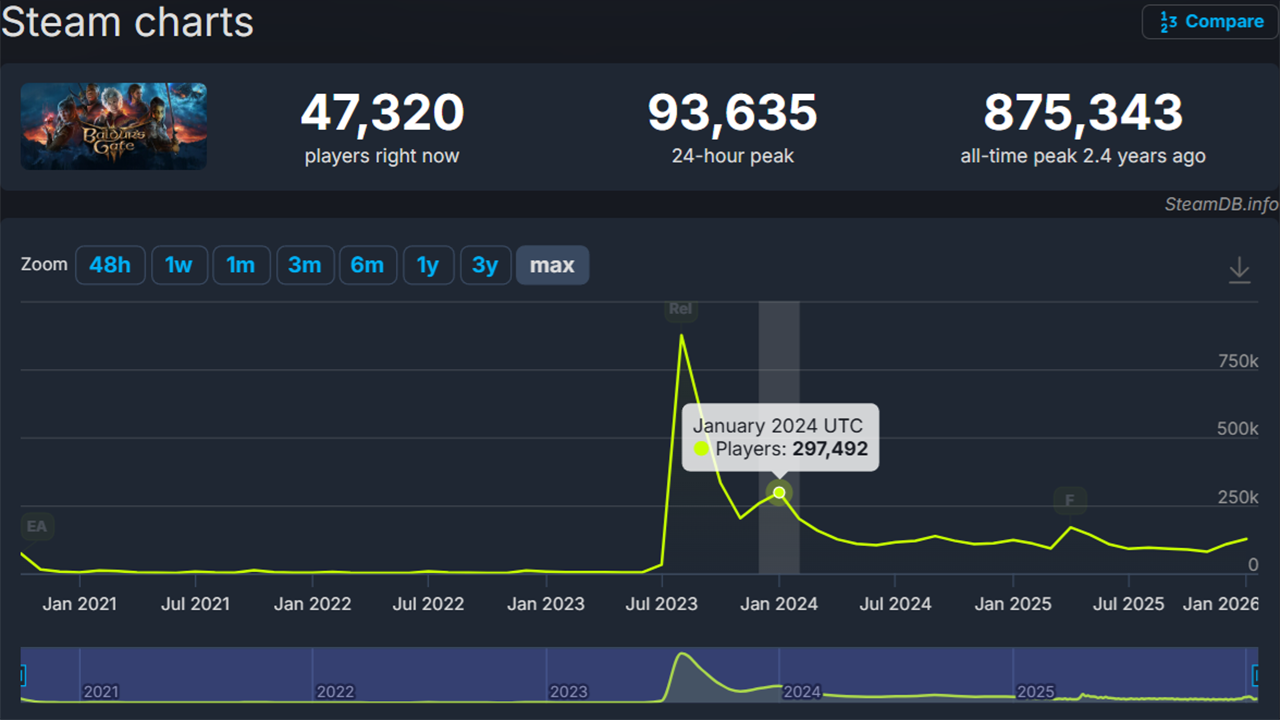Click the F flag marker on chart

point(1070,500)
